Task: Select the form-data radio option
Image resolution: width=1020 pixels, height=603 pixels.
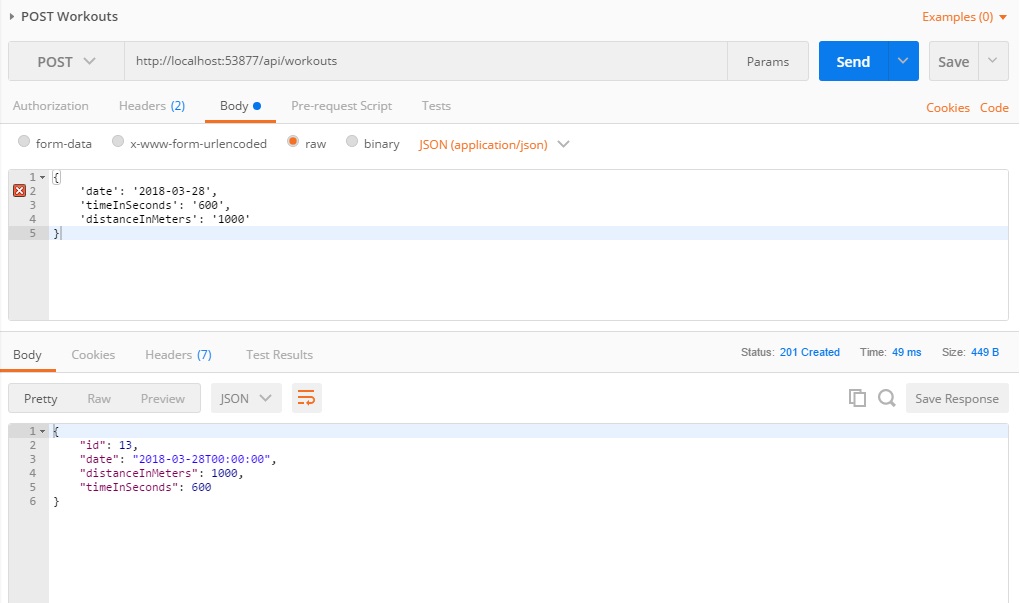Action: click(x=24, y=143)
